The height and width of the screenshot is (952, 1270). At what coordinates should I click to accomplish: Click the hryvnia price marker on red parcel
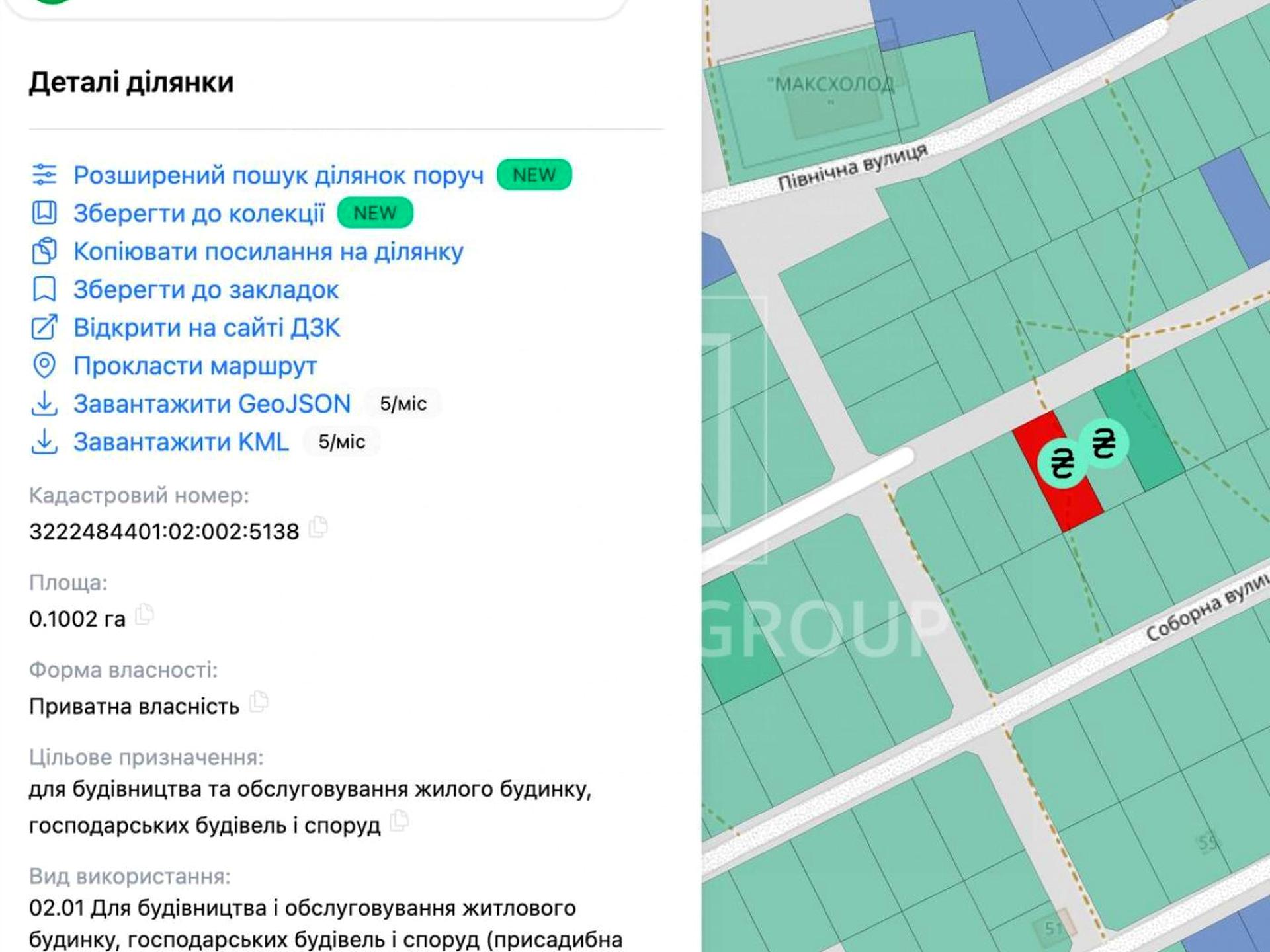click(x=1063, y=462)
